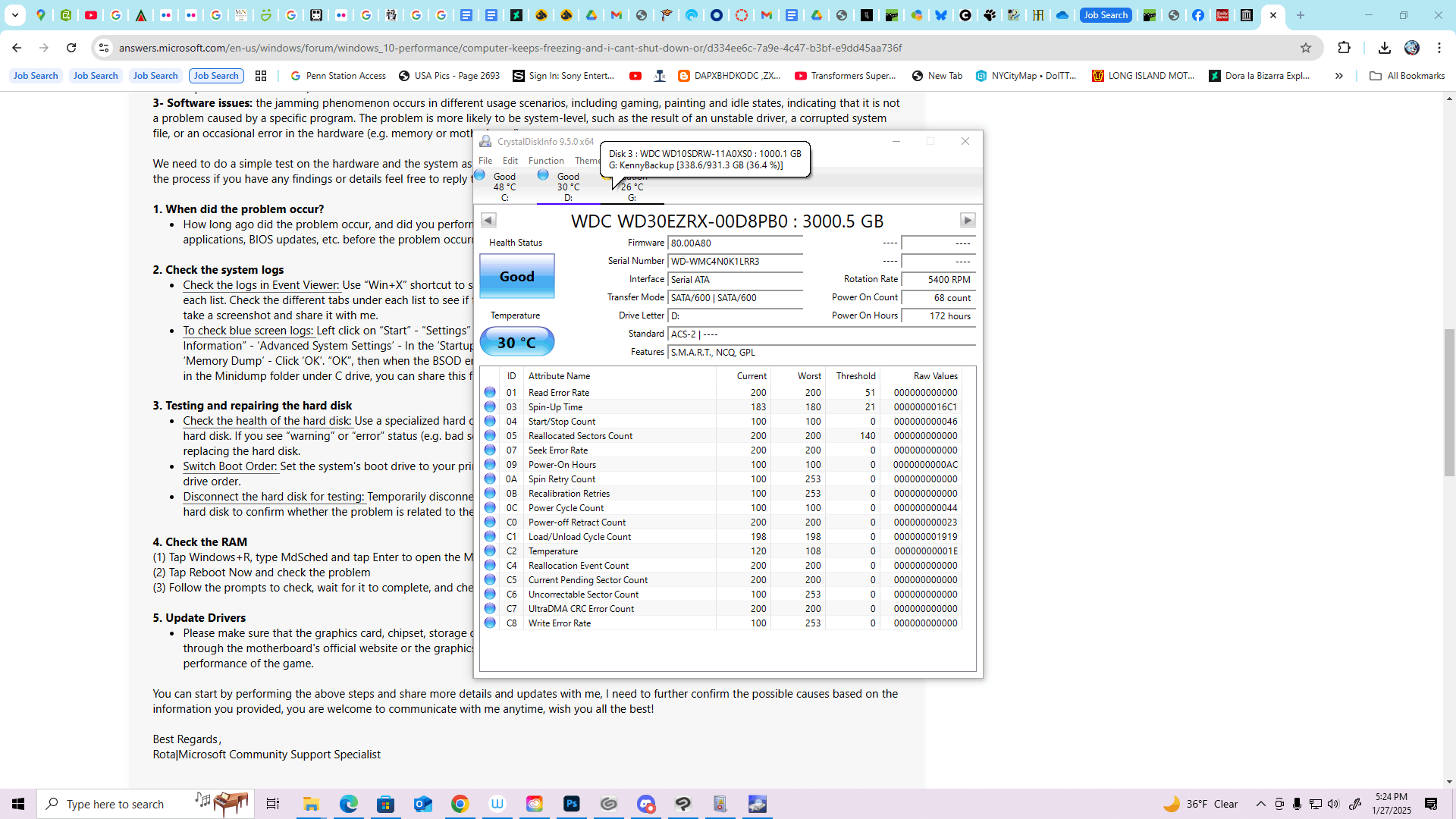Click the 30 °C temperature indicator
This screenshot has width=1456, height=819.
[516, 342]
